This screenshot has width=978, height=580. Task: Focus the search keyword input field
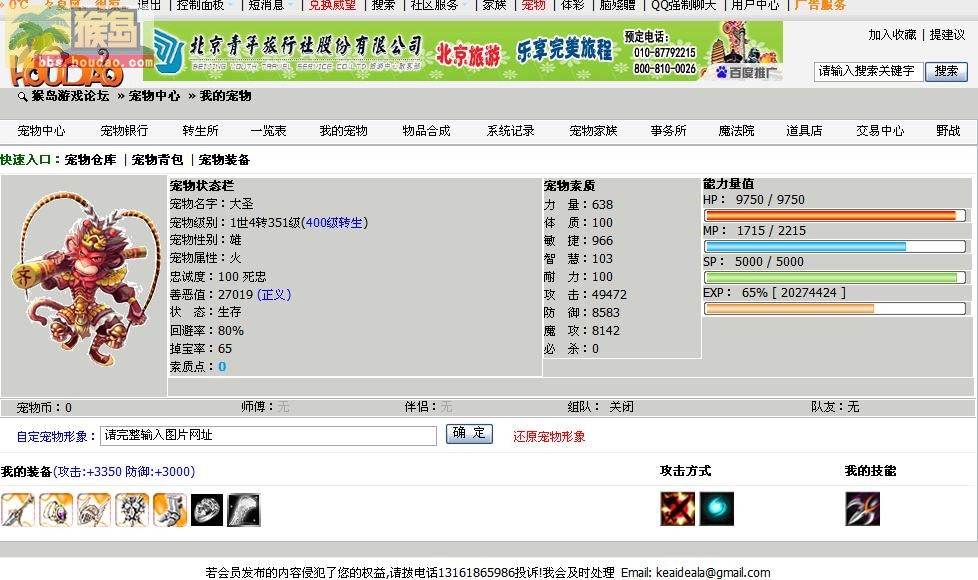point(868,72)
